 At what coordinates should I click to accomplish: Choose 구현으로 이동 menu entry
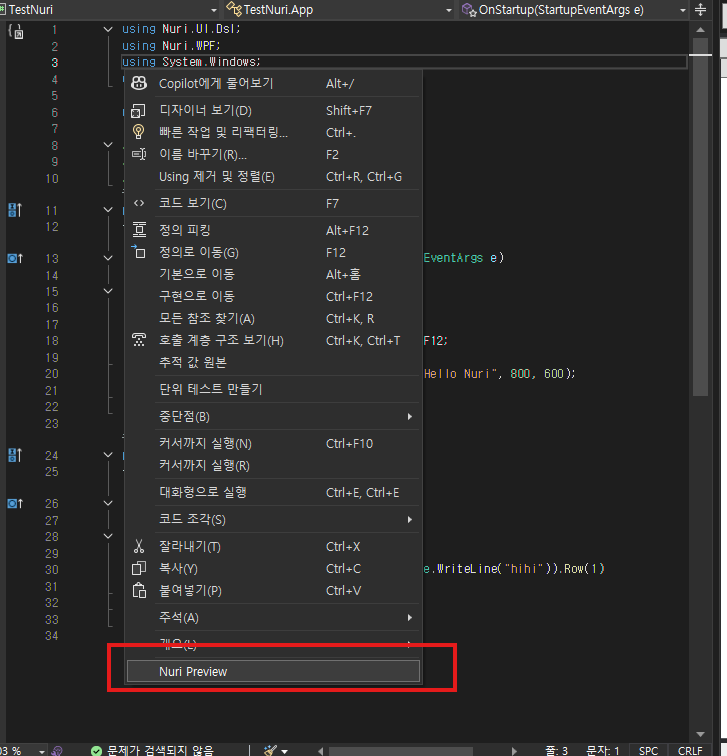[x=273, y=297]
